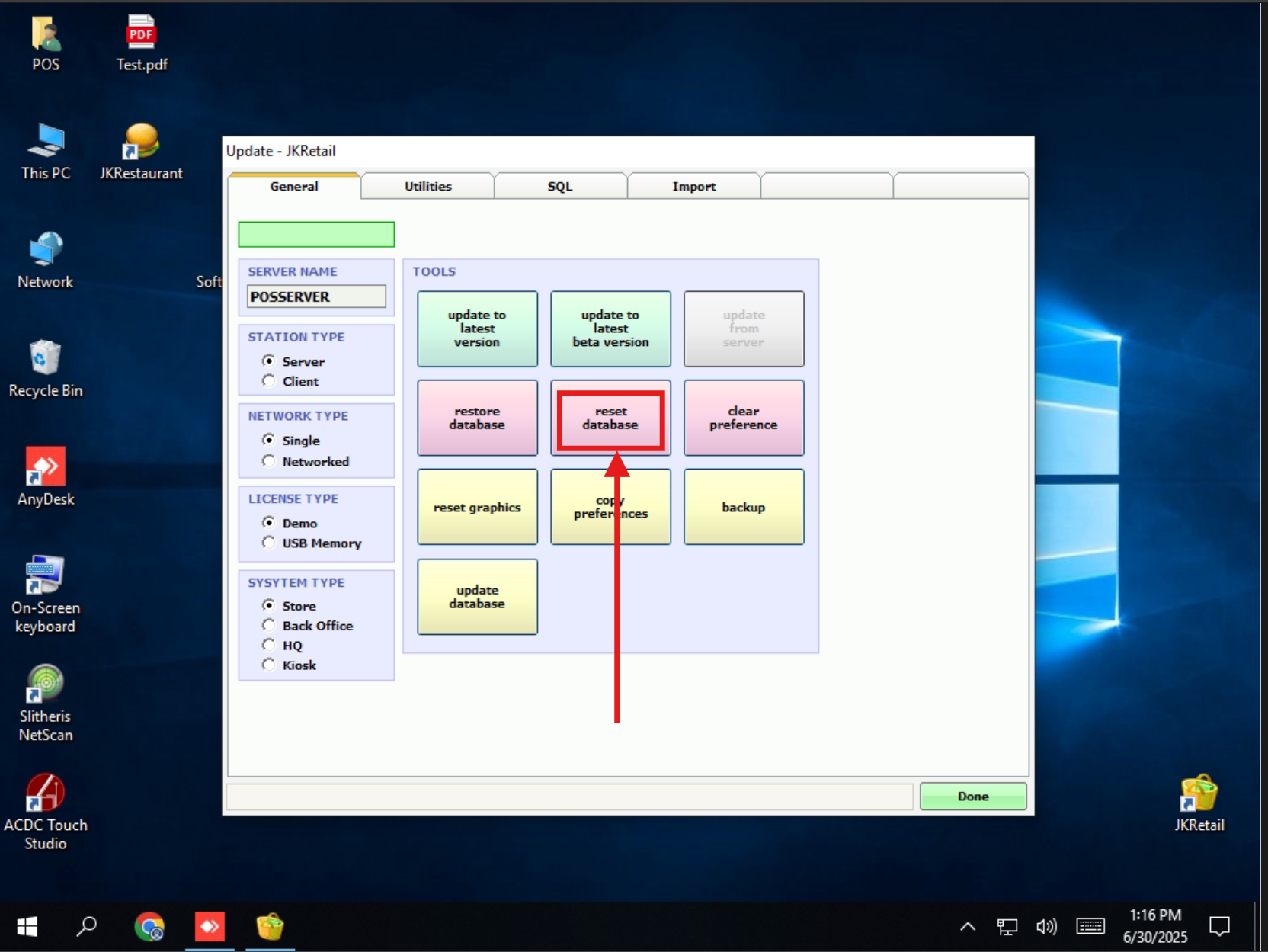This screenshot has width=1268, height=952.
Task: Select Store system type
Action: click(289, 606)
